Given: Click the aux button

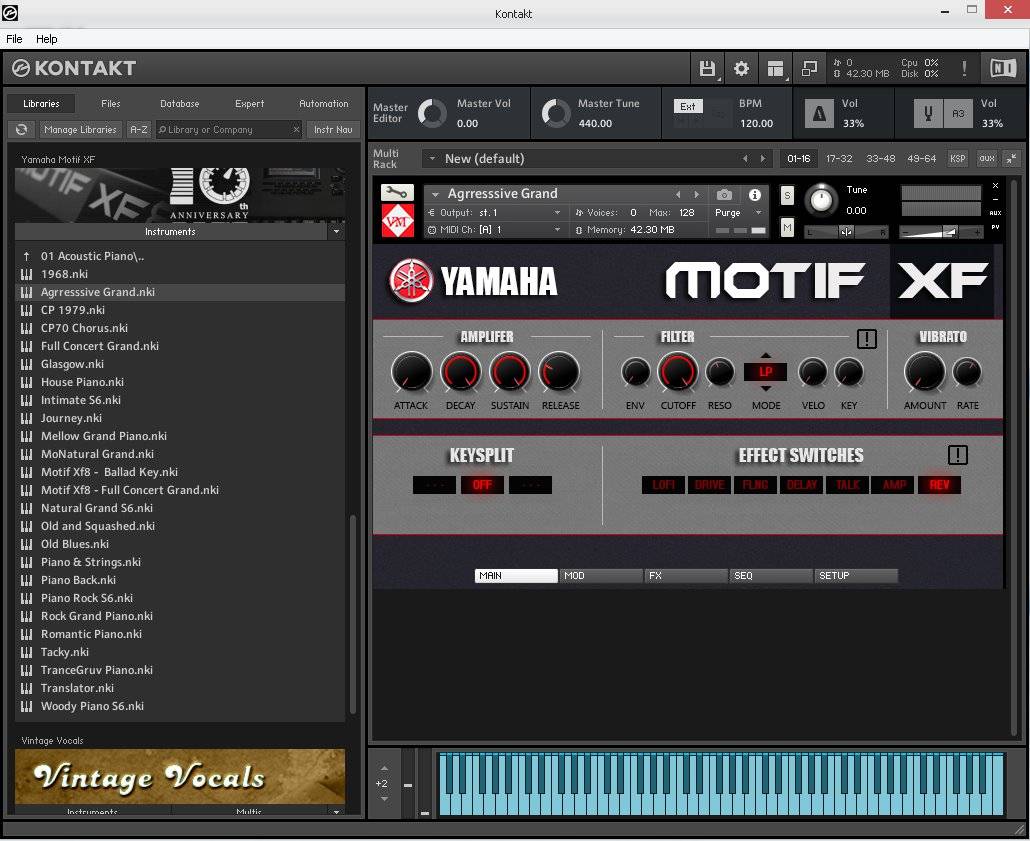Looking at the screenshot, I should click(987, 158).
